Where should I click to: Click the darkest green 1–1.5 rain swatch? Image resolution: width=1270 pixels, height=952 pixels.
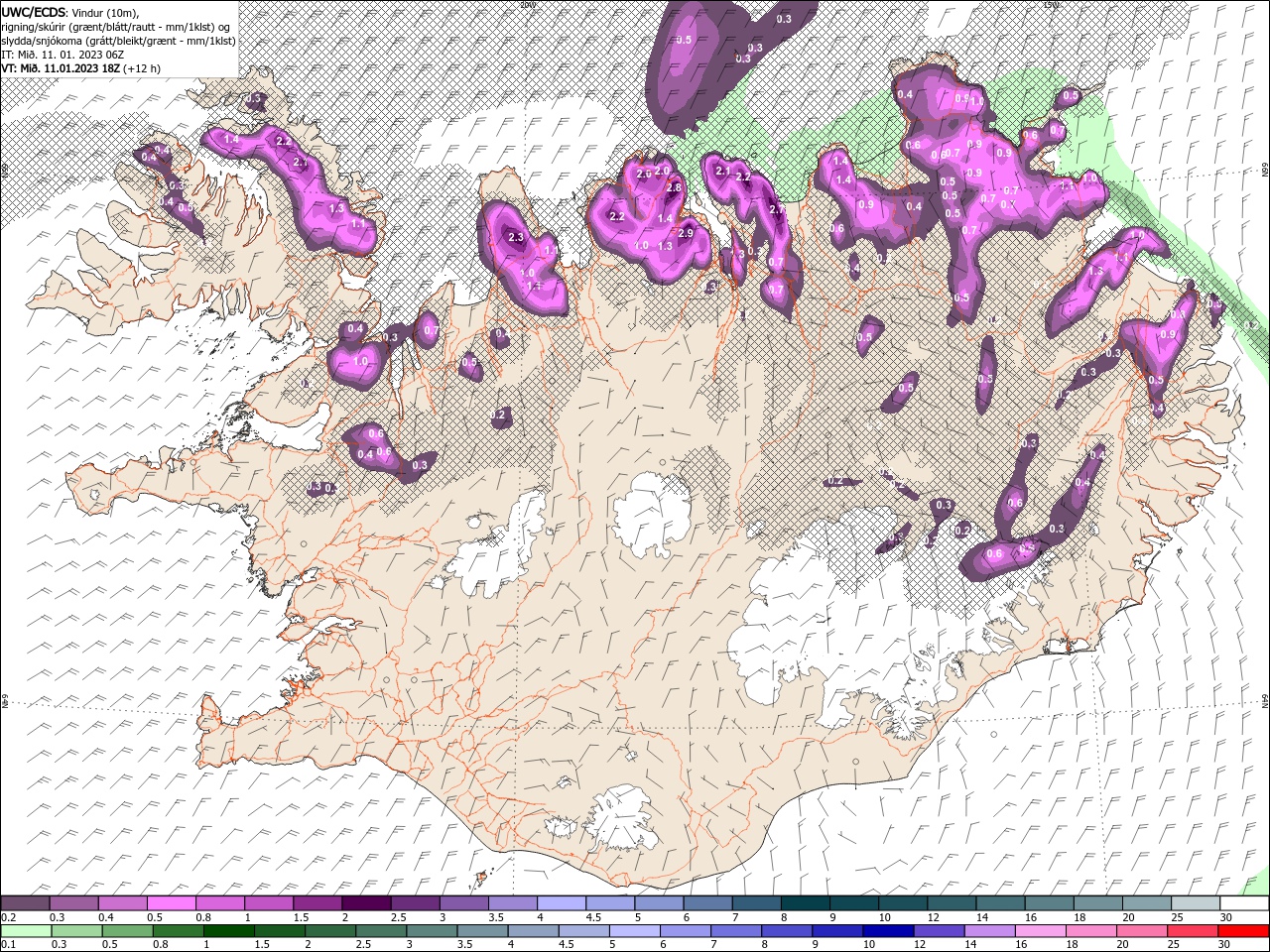coord(229,930)
